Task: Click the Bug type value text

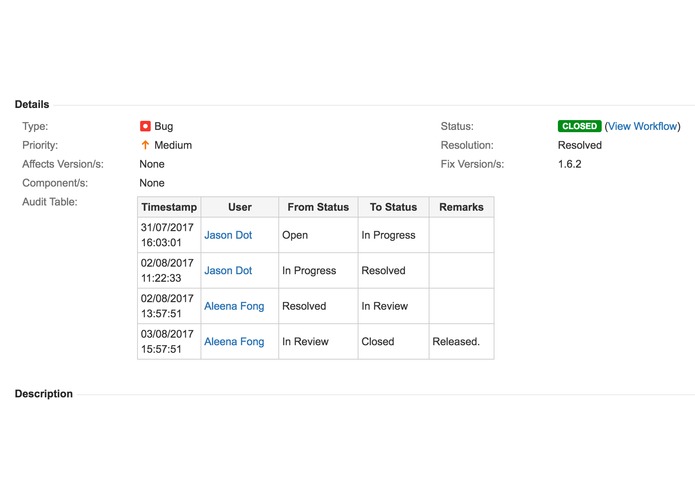Action: 164,127
